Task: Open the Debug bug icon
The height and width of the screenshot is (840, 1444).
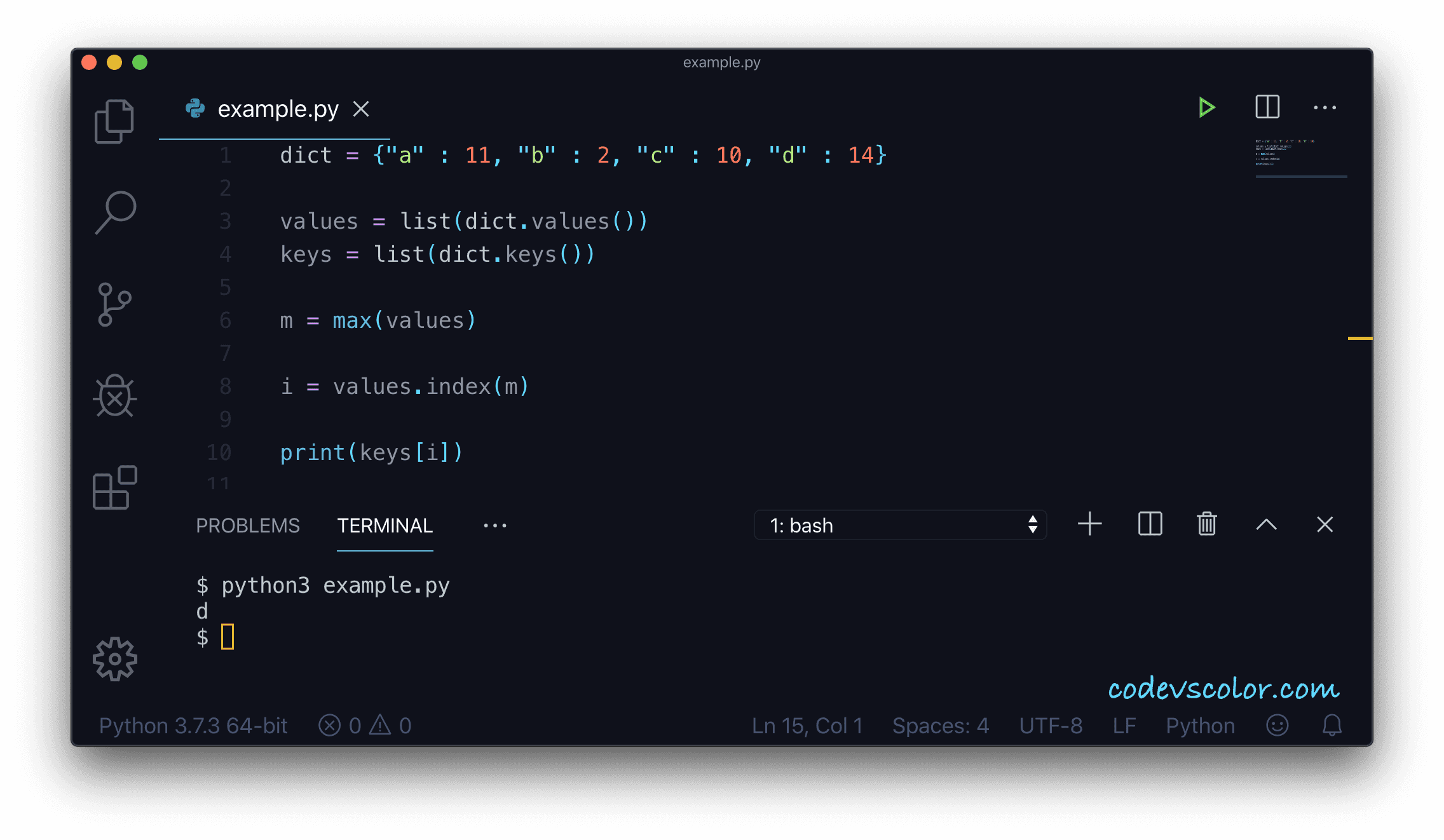Action: [115, 396]
